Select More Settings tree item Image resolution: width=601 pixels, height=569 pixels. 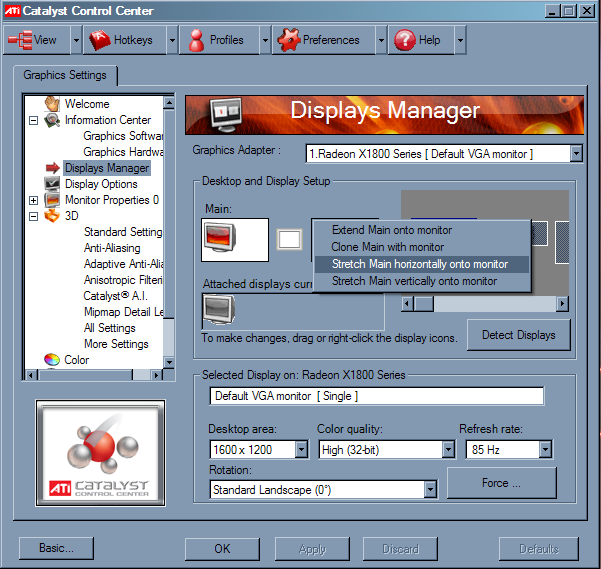[x=116, y=344]
